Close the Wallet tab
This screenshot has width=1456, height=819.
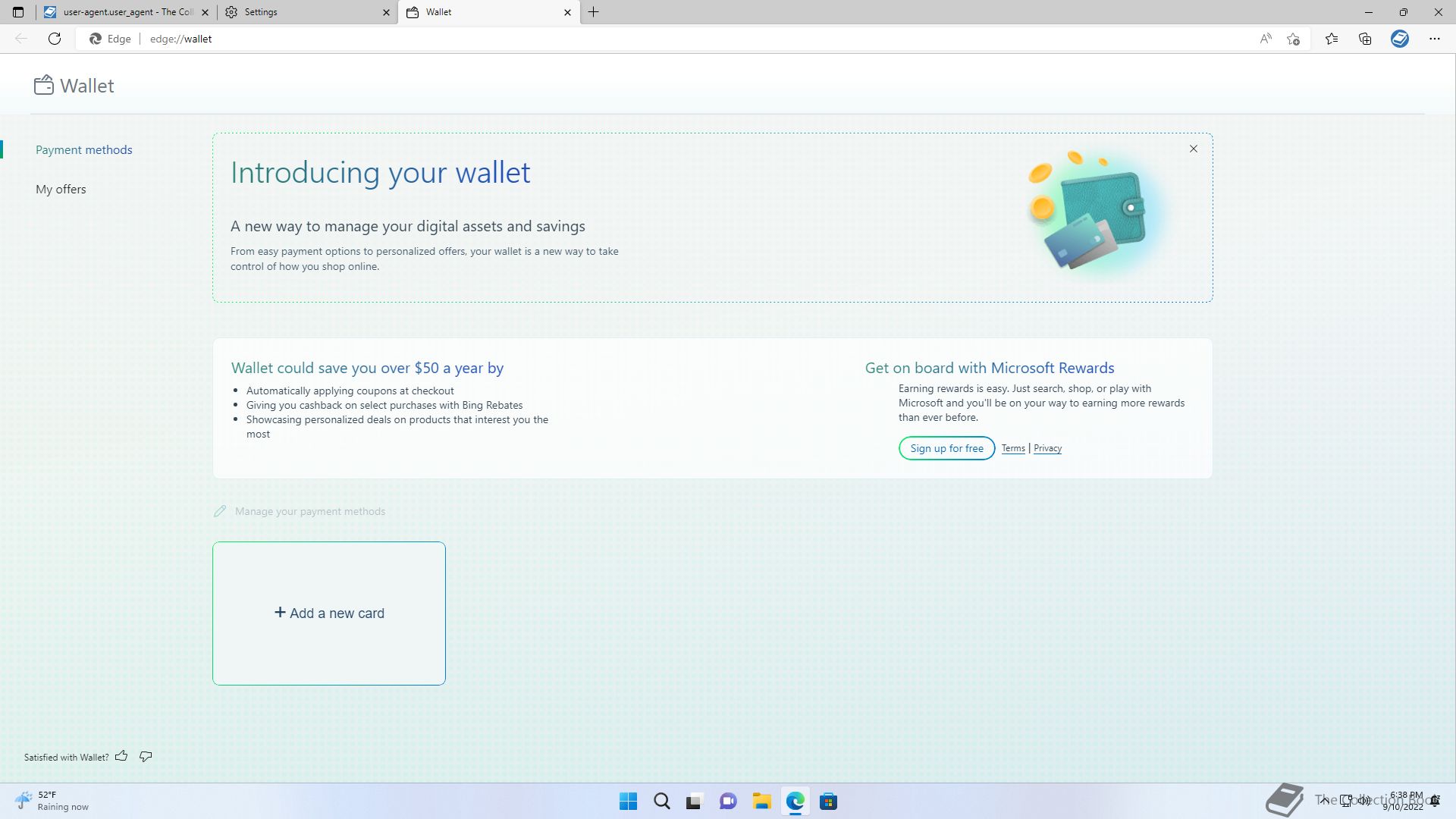tap(567, 12)
